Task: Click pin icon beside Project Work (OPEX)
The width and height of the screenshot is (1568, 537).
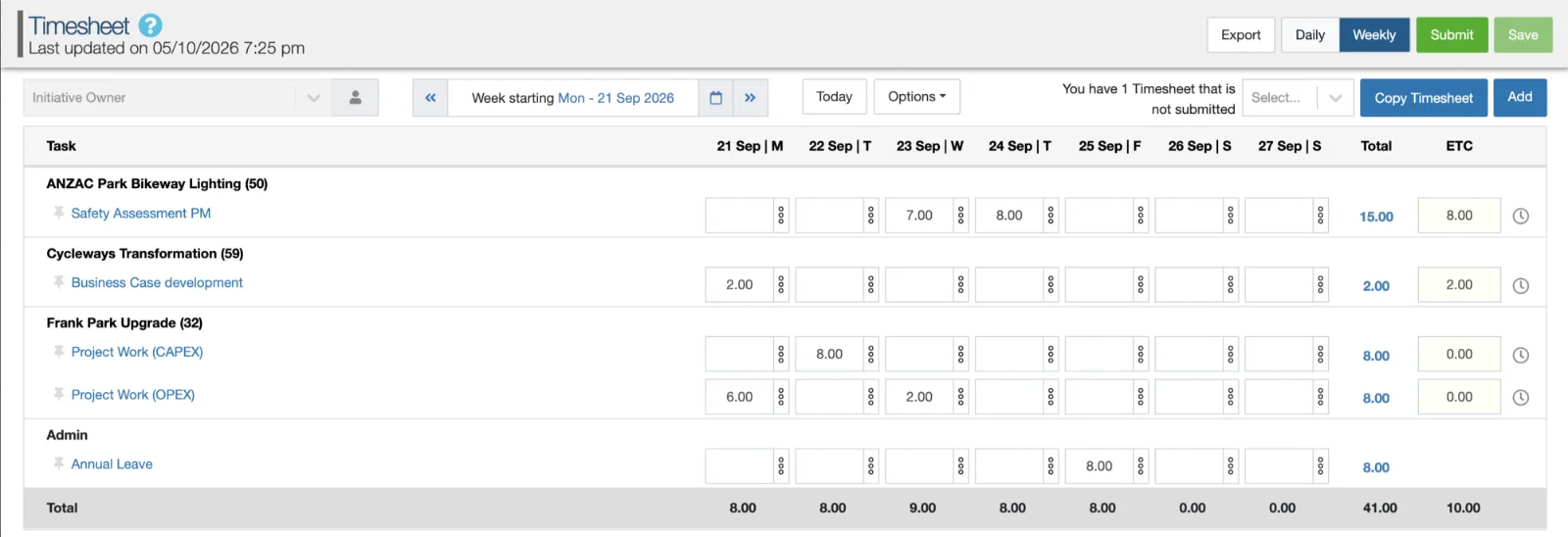Action: [x=59, y=394]
